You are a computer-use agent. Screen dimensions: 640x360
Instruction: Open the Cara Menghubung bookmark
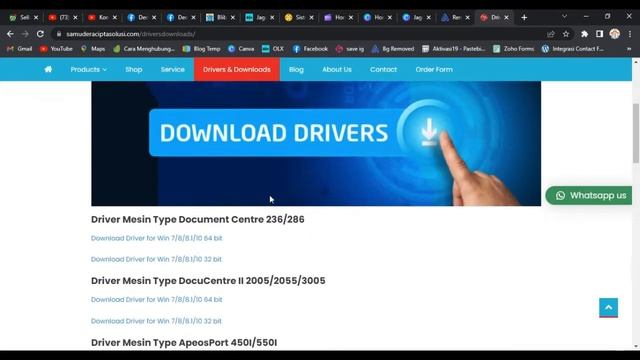click(x=144, y=49)
